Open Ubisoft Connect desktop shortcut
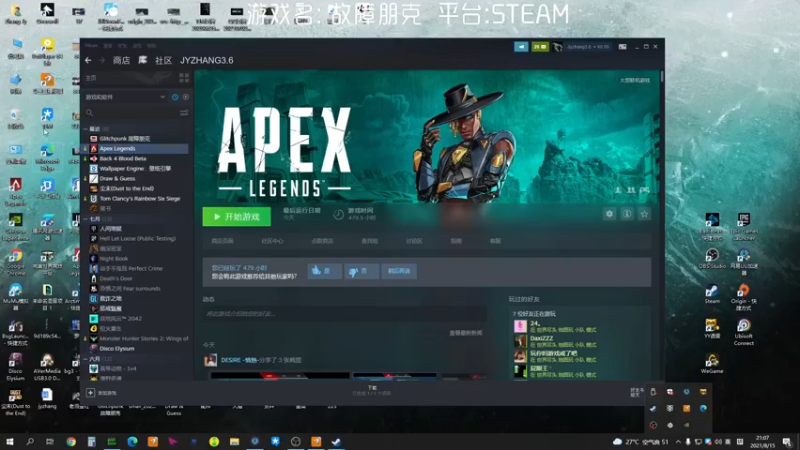The image size is (800, 450). 744,332
